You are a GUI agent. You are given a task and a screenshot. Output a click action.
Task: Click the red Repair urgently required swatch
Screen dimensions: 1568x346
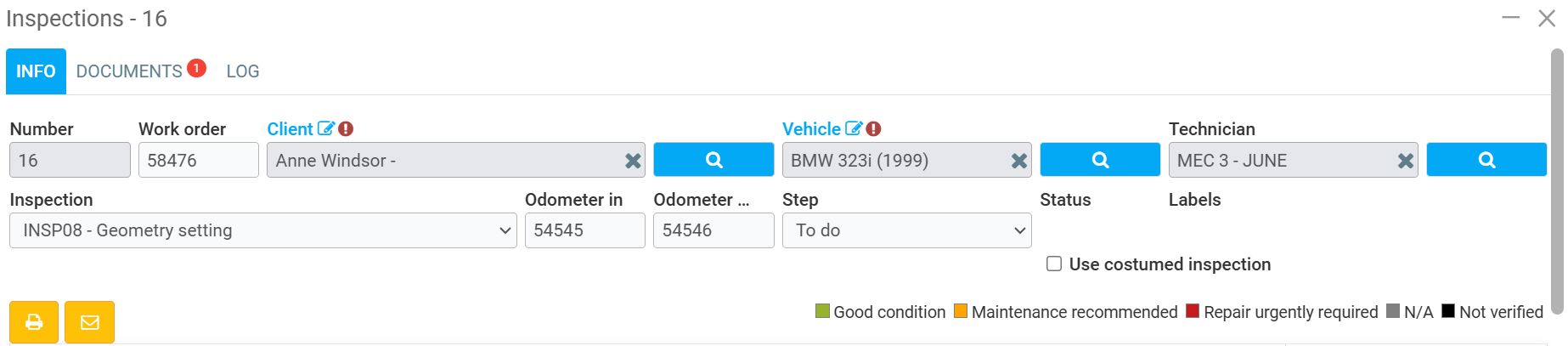(1193, 311)
